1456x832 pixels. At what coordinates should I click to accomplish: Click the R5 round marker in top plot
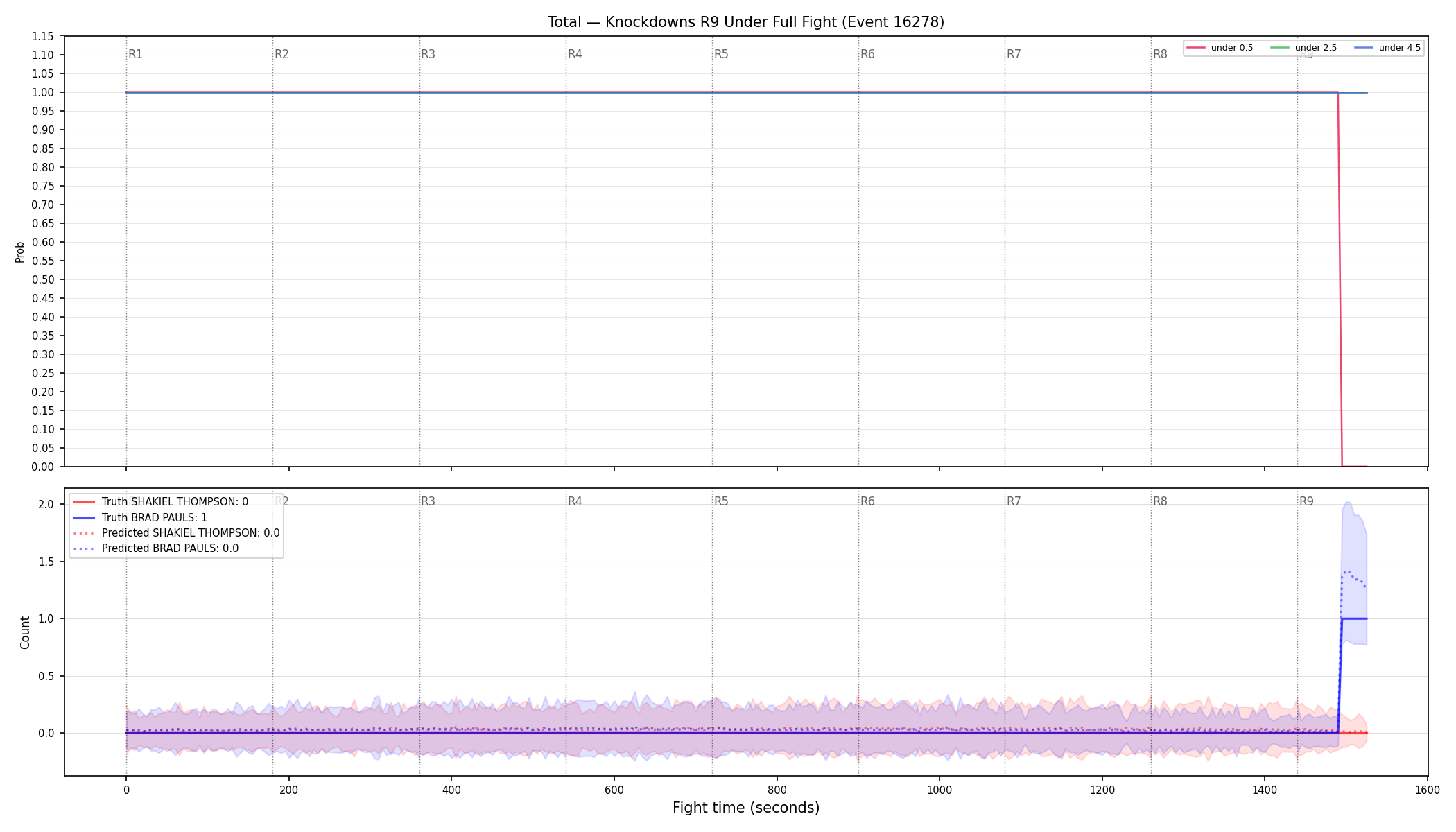pyautogui.click(x=721, y=54)
